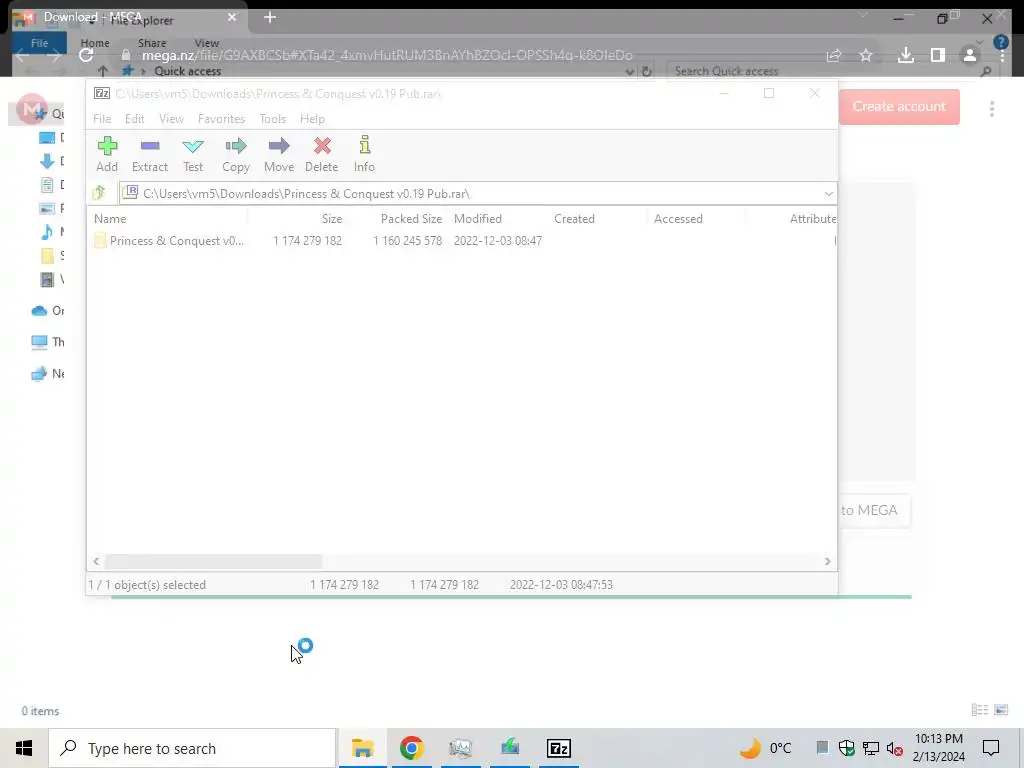The width and height of the screenshot is (1024, 768).
Task: Reload the MEGA page in Chrome
Action: [86, 55]
